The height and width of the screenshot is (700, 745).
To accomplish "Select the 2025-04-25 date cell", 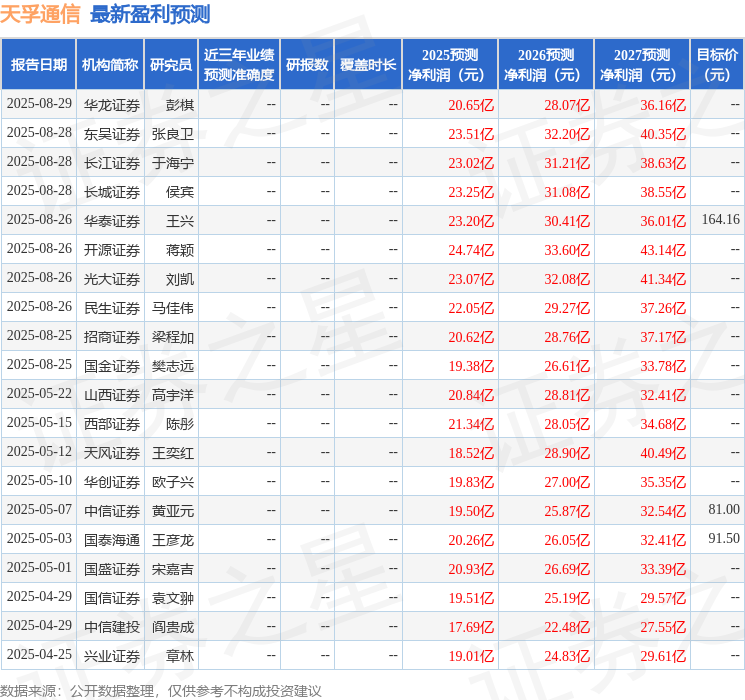I will point(39,654).
